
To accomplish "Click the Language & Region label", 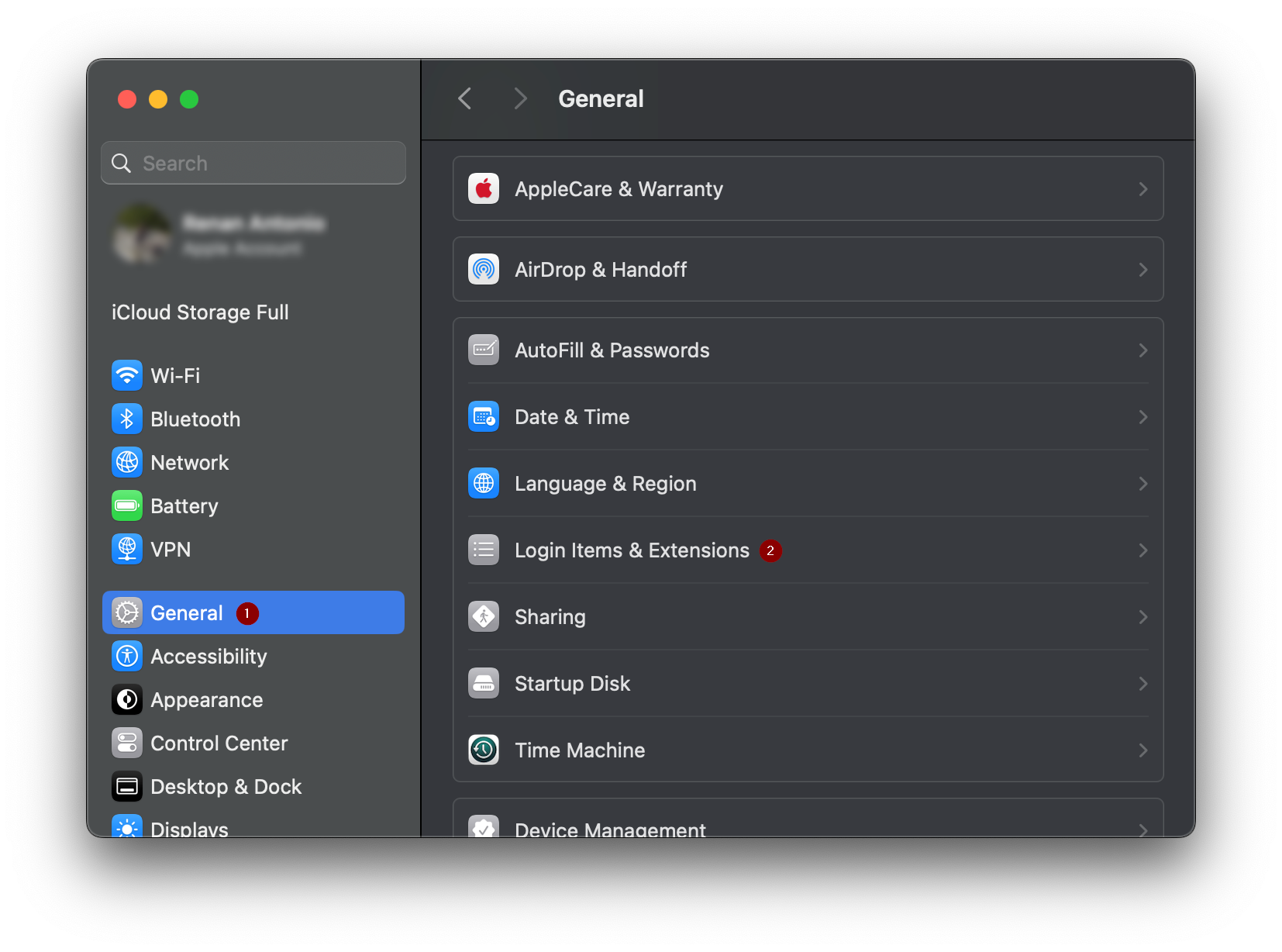I will [605, 484].
